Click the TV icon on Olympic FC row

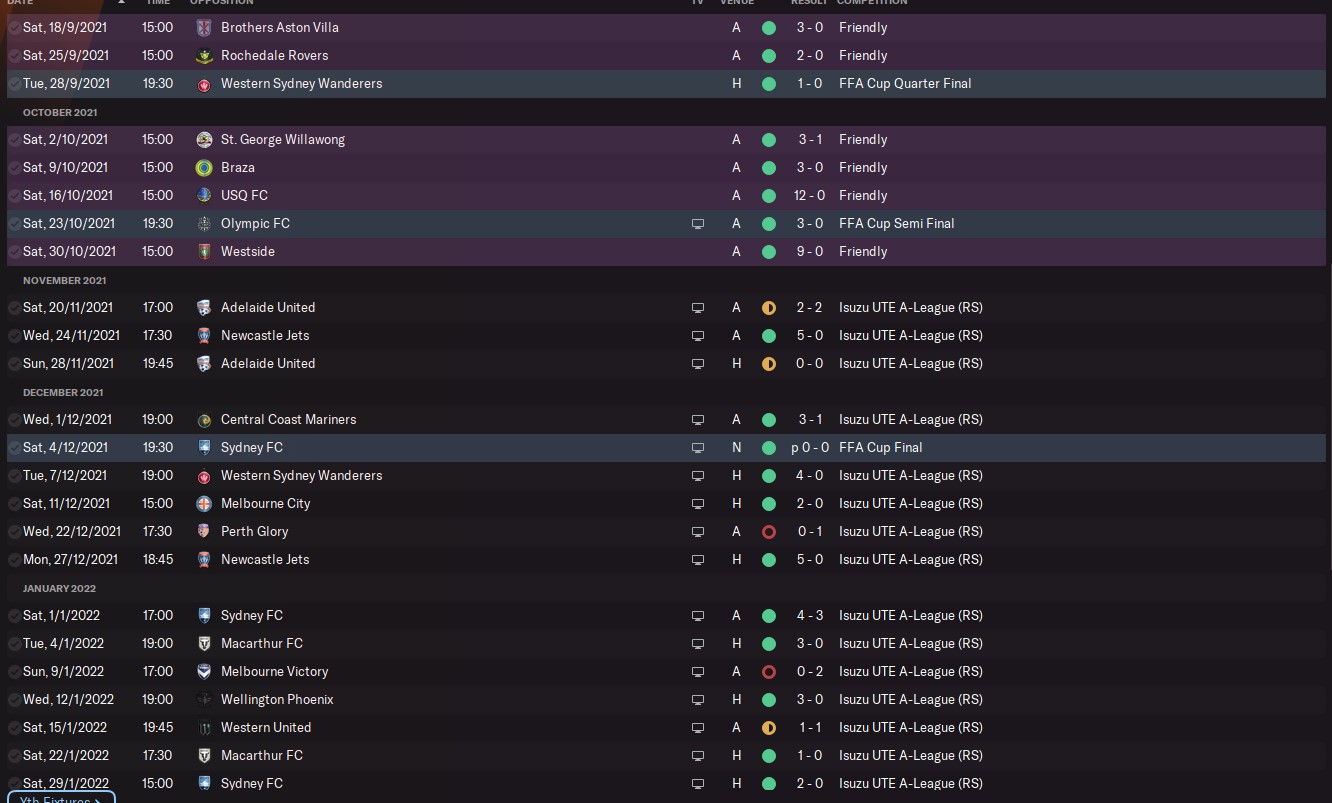pyautogui.click(x=698, y=224)
